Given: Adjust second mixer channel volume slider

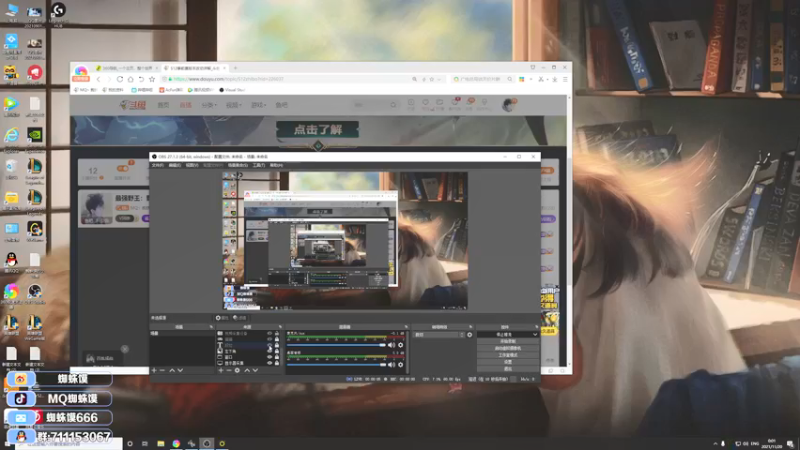Looking at the screenshot, I should [336, 365].
